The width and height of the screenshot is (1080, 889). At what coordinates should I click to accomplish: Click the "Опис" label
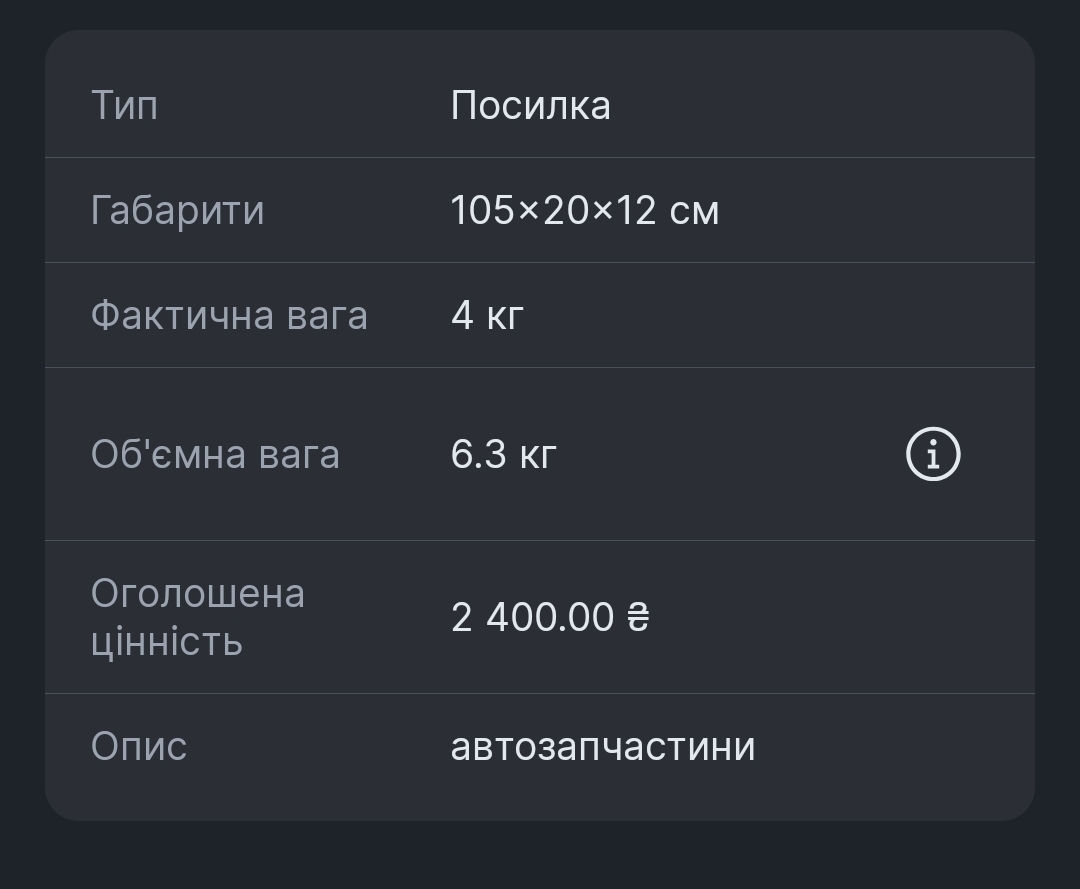(x=138, y=747)
